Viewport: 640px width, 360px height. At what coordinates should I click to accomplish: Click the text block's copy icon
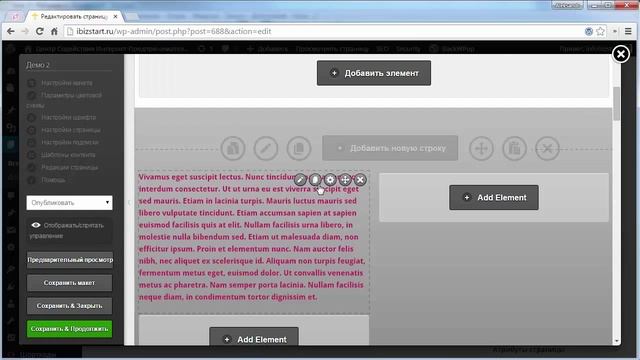click(x=315, y=180)
